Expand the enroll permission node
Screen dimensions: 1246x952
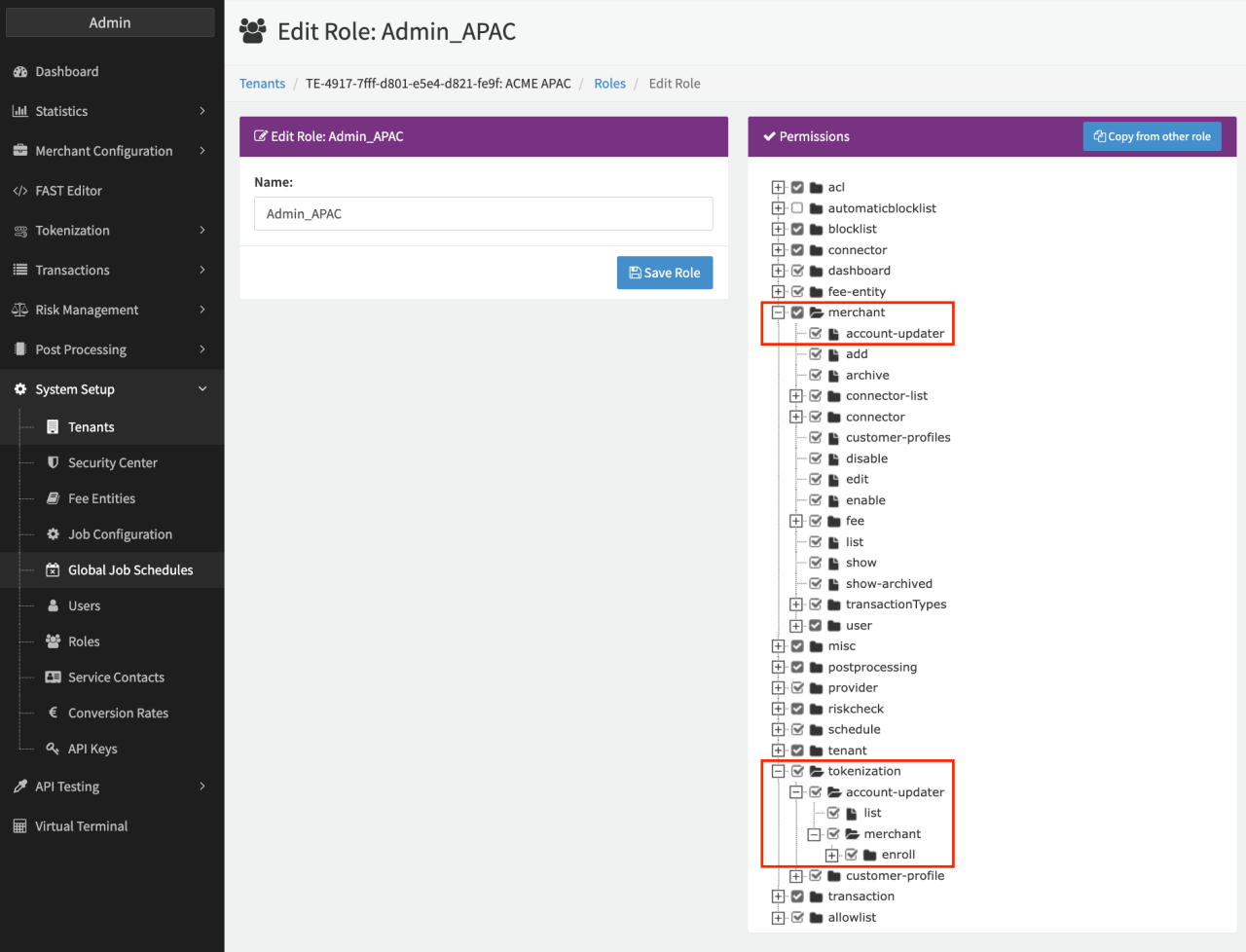point(832,856)
